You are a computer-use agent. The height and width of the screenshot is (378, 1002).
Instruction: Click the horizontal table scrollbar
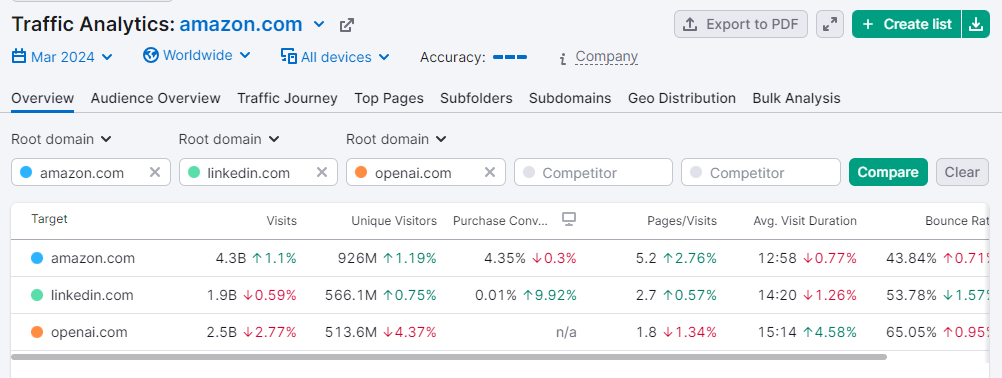point(449,356)
